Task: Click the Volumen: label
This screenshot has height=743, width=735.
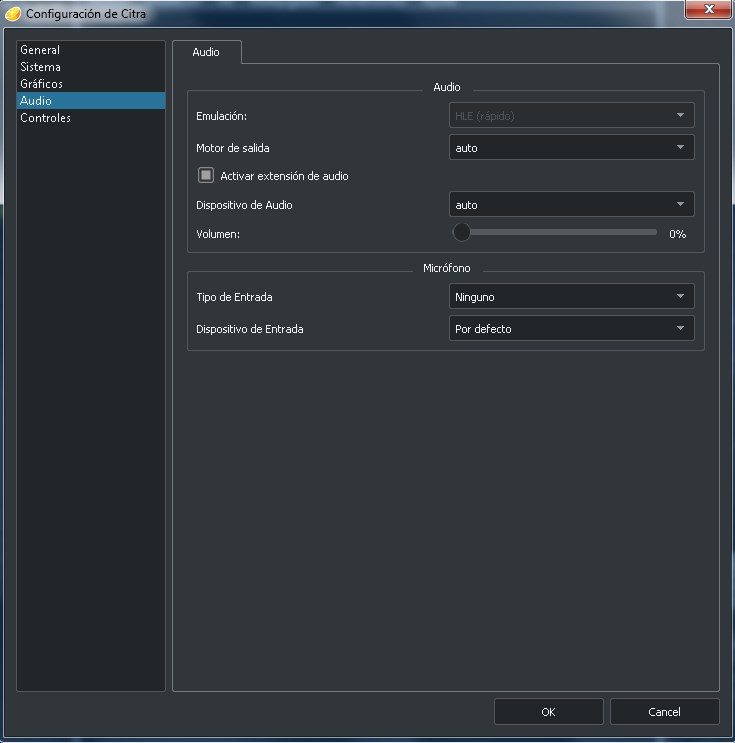Action: click(218, 234)
